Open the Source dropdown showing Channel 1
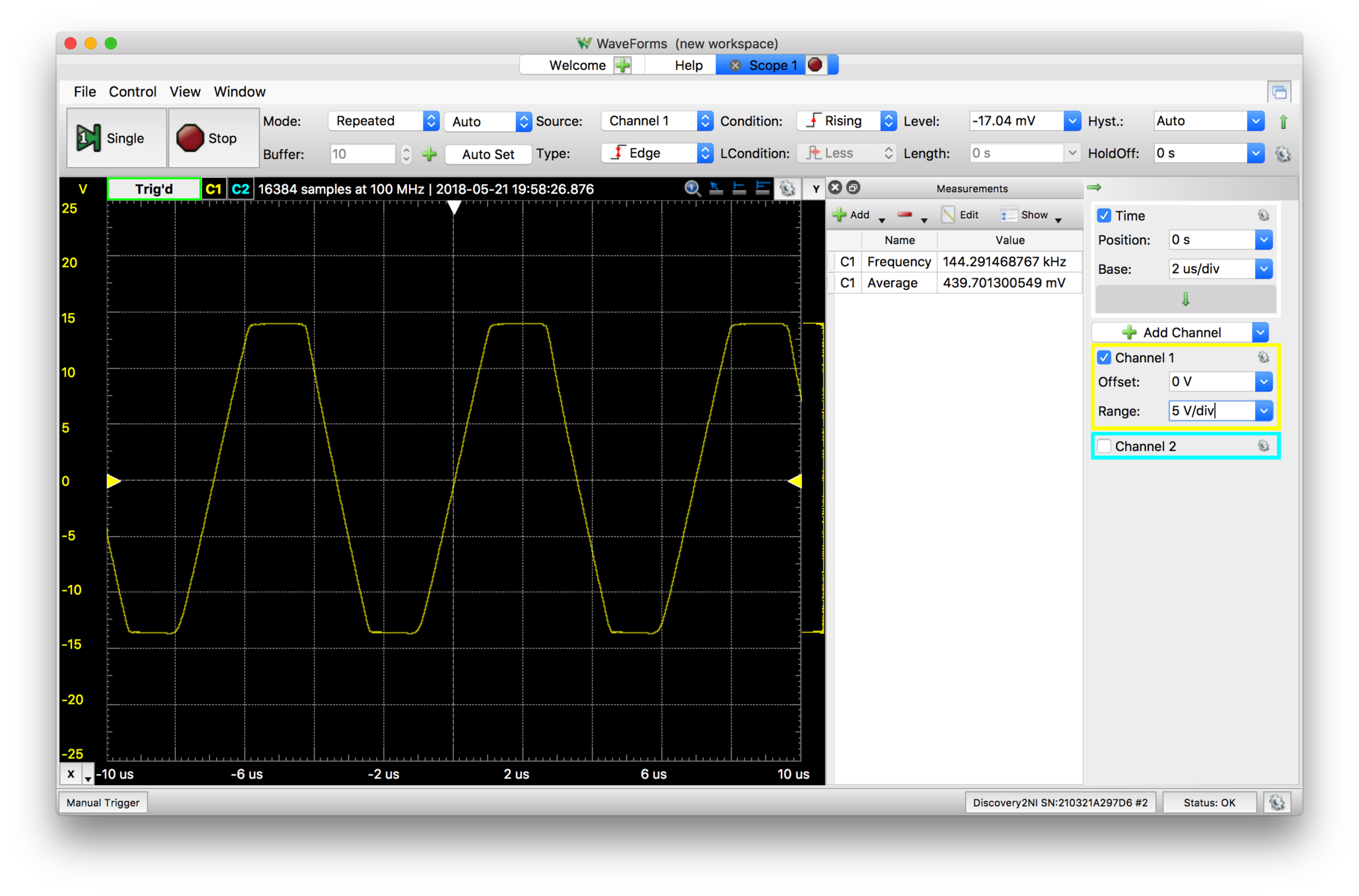The width and height of the screenshot is (1359, 896). [x=657, y=121]
